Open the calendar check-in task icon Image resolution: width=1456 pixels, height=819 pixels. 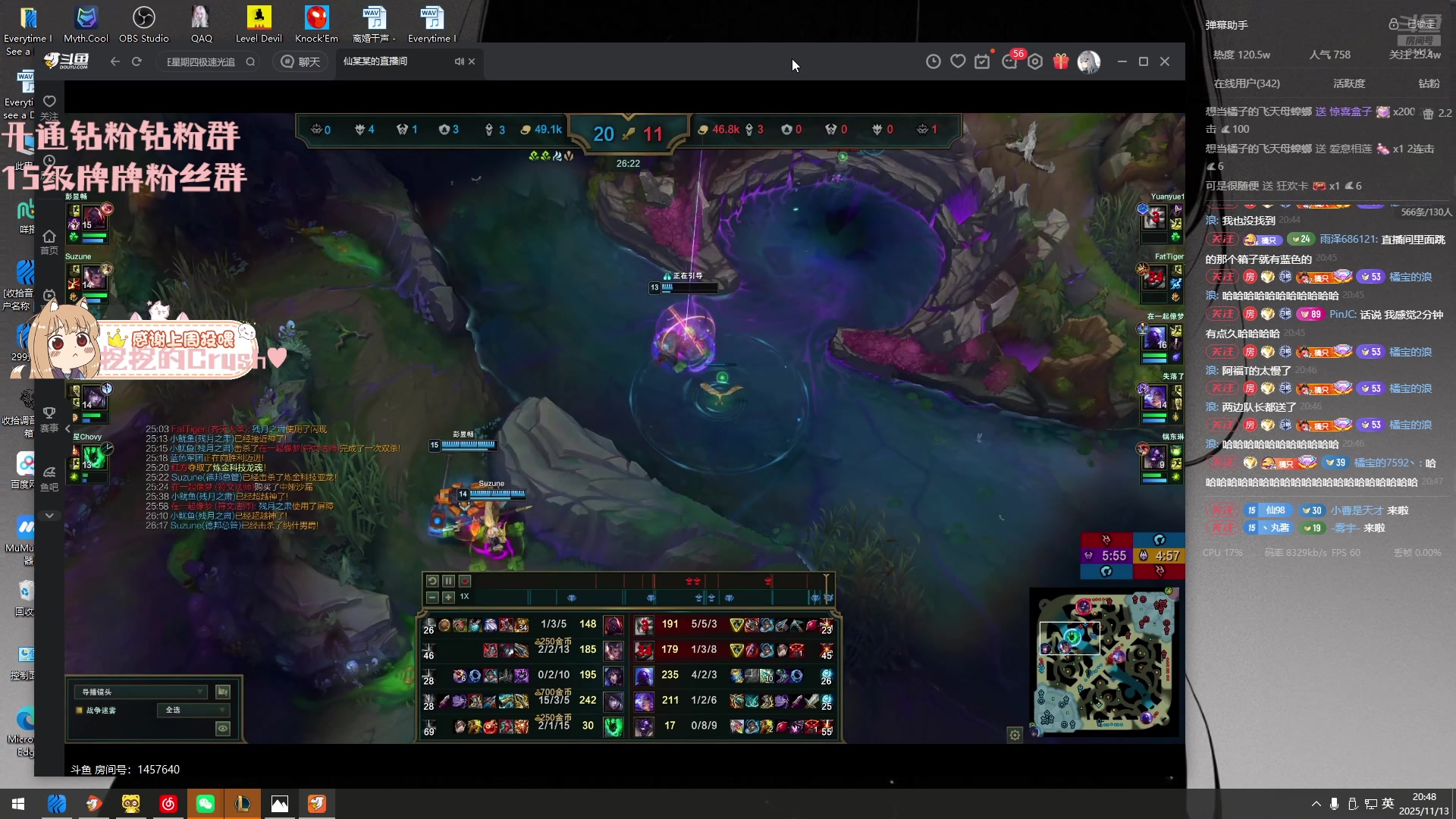click(983, 61)
